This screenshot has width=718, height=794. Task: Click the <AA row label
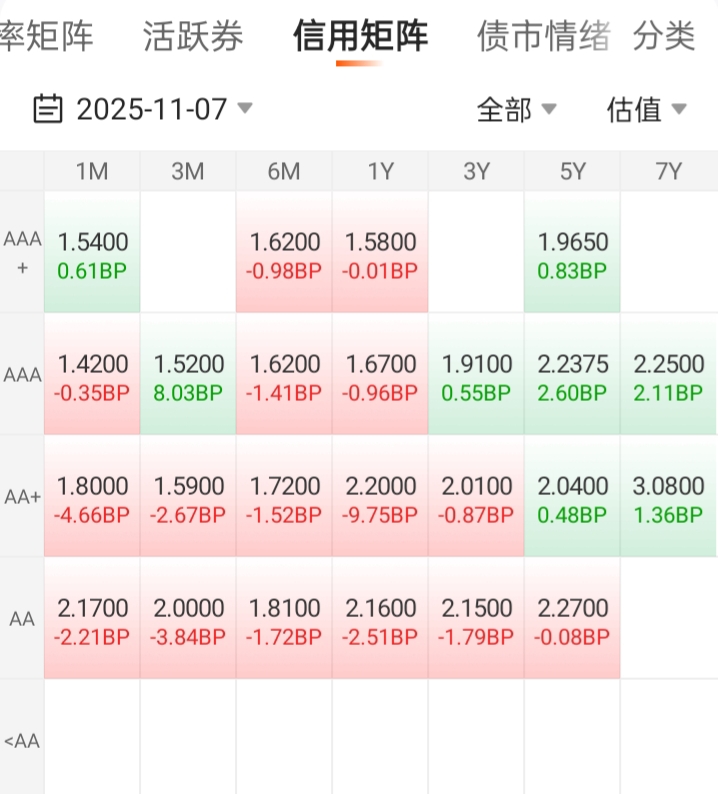(22, 741)
